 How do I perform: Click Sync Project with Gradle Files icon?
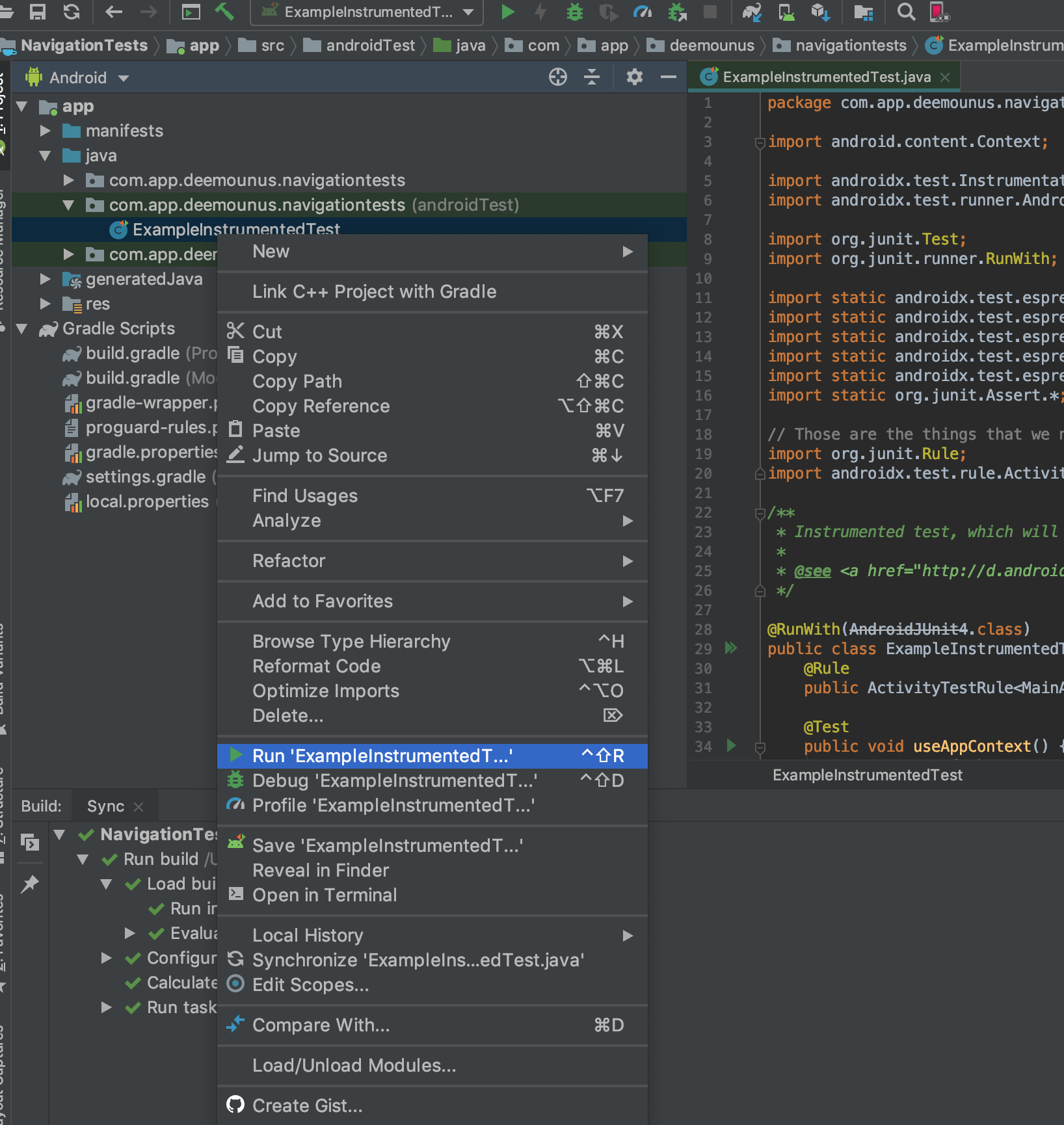[752, 12]
